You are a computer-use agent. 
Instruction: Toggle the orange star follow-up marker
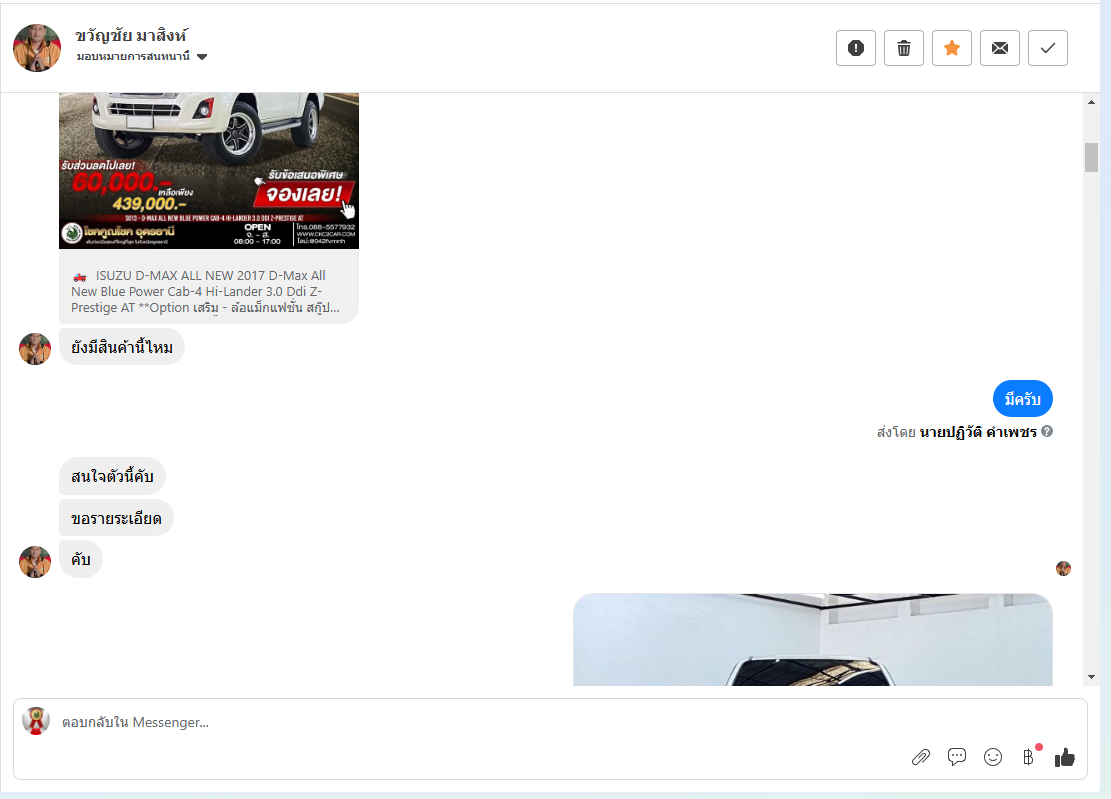coord(952,48)
